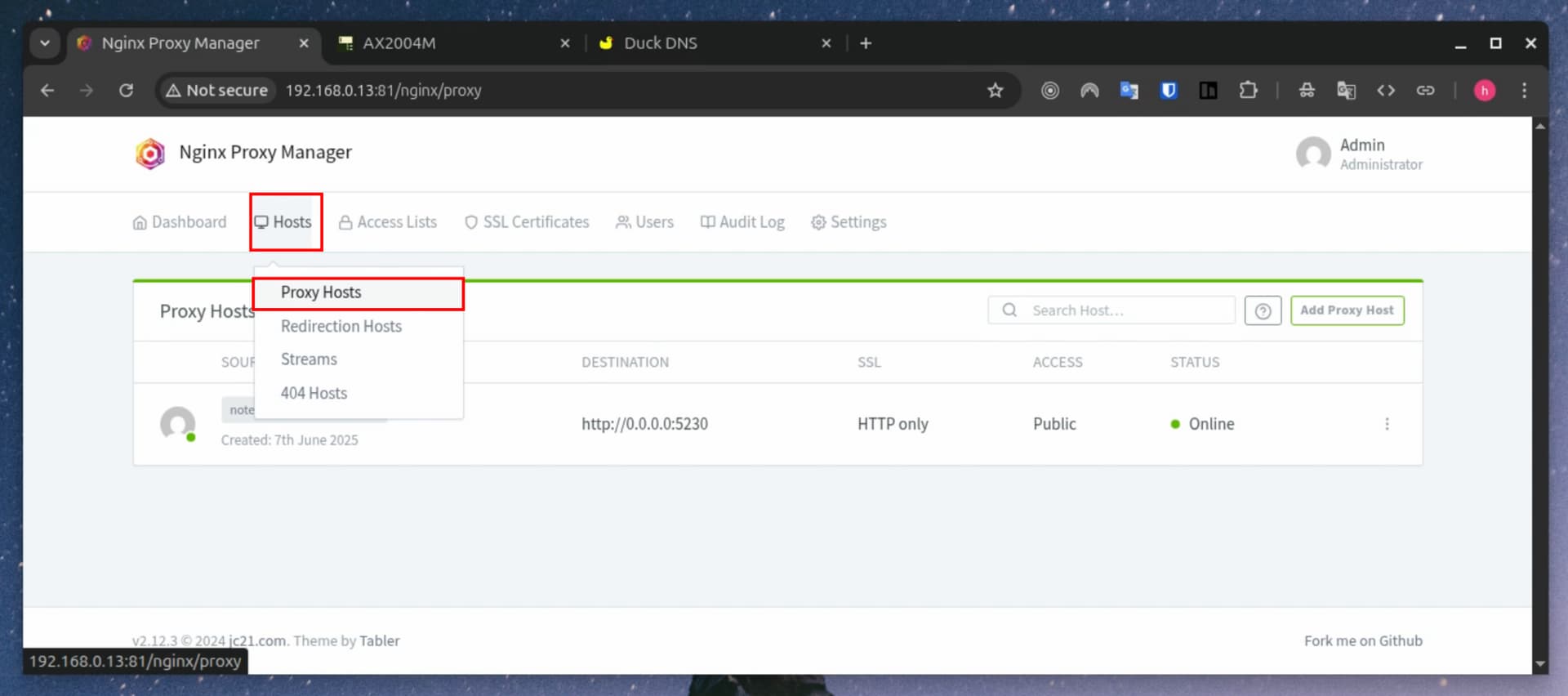Image resolution: width=1568 pixels, height=696 pixels.
Task: Select 404 Hosts menu entry
Action: [314, 394]
